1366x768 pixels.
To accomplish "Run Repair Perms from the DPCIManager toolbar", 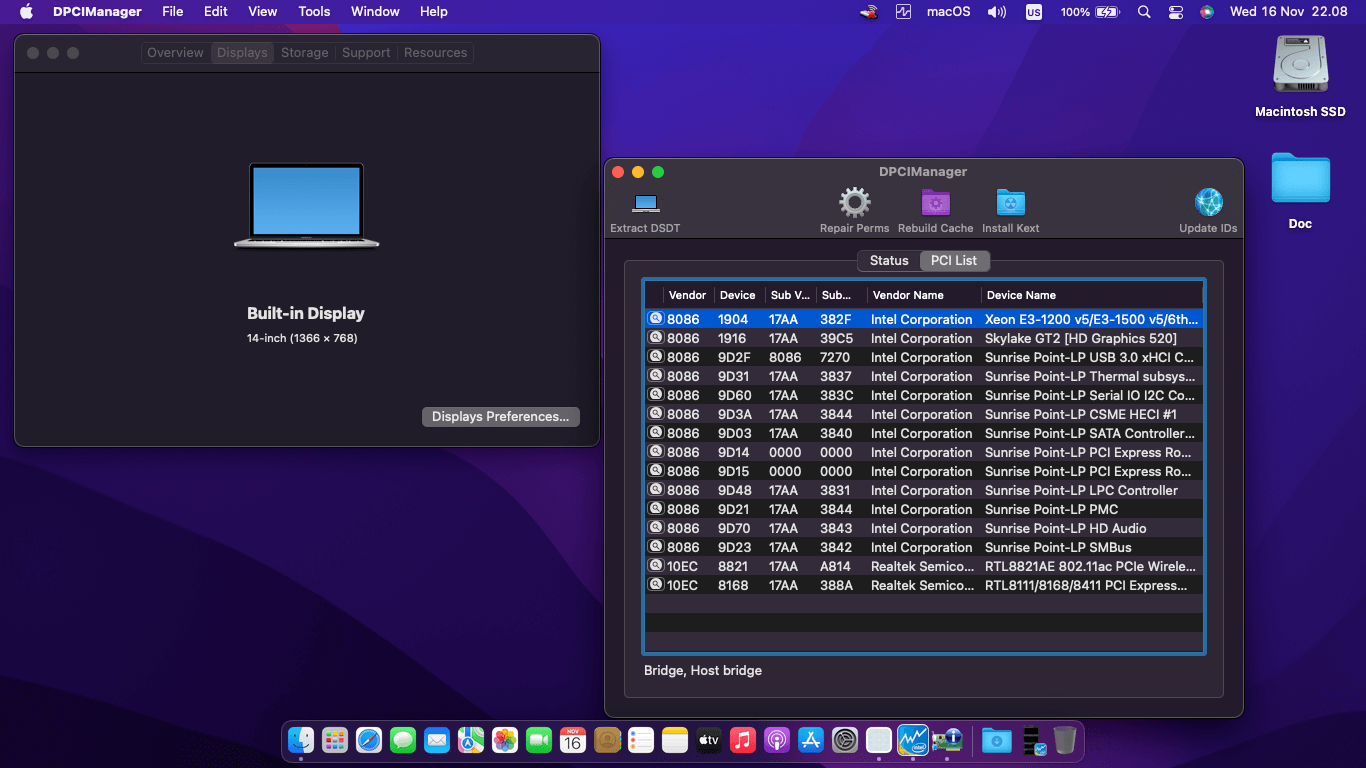I will click(x=854, y=203).
